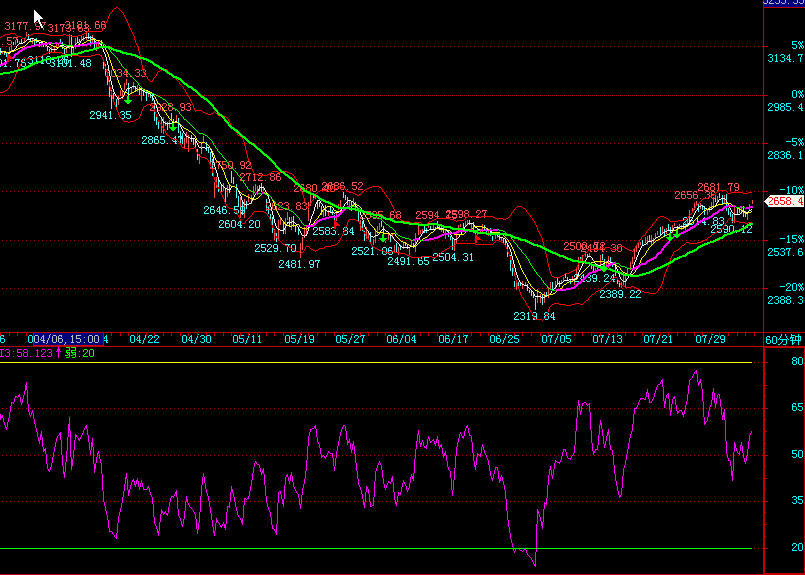Click the 2598.27 high price label
This screenshot has width=805, height=575.
pyautogui.click(x=466, y=214)
